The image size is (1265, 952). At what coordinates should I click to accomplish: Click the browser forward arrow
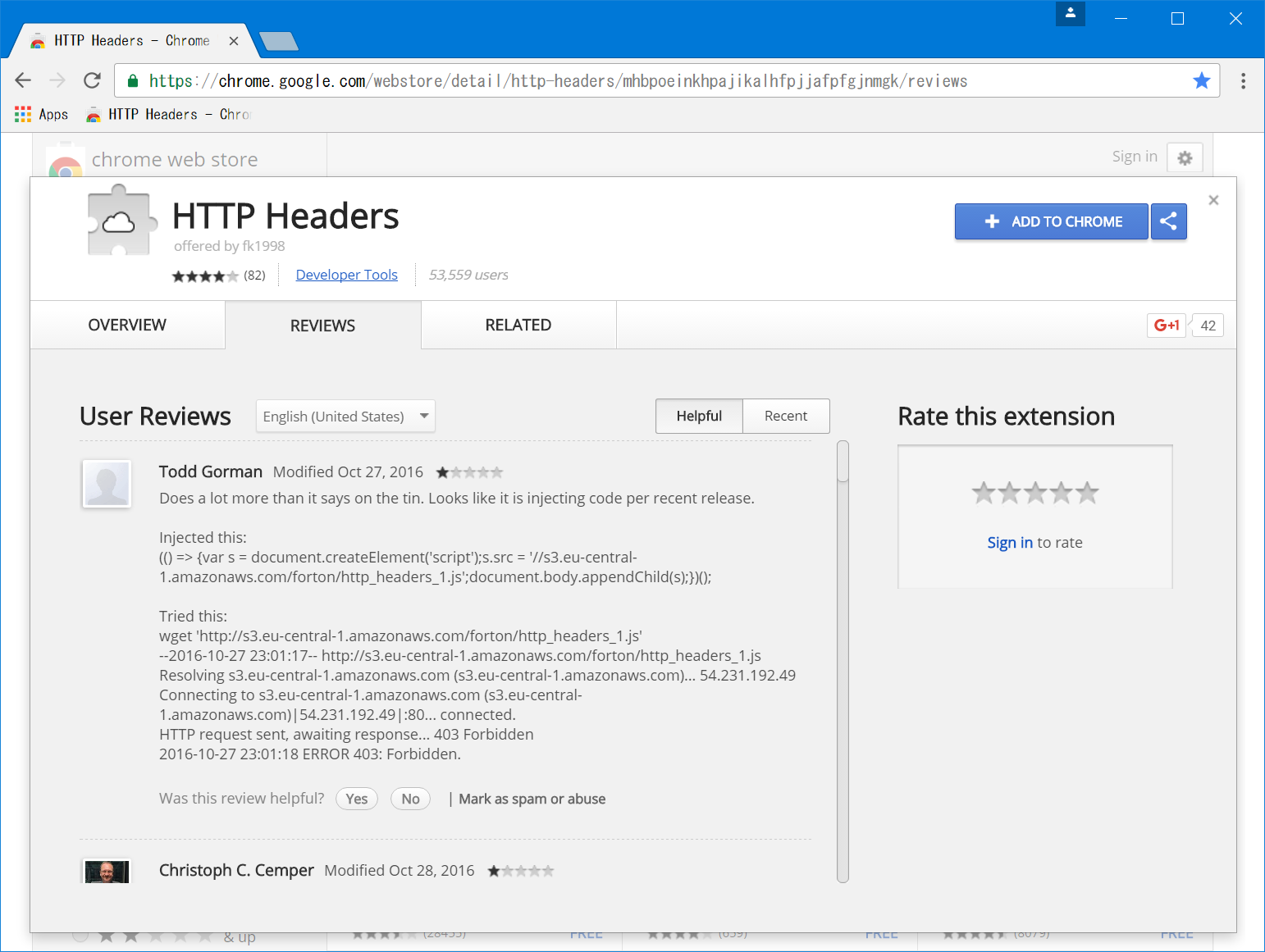57,80
